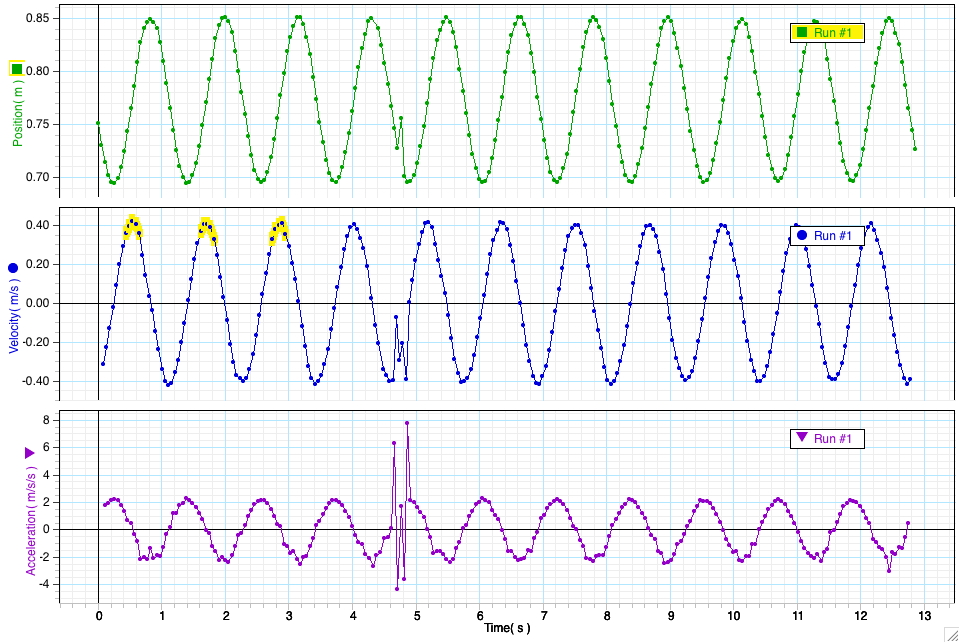Viewport: 959px width, 642px height.
Task: Click the Time( s ) axis label
Action: tap(507, 628)
